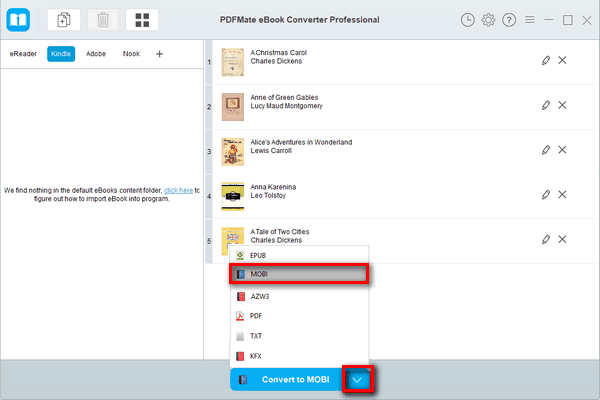The height and width of the screenshot is (400, 600).
Task: Select the Kindle tab
Action: 61,54
